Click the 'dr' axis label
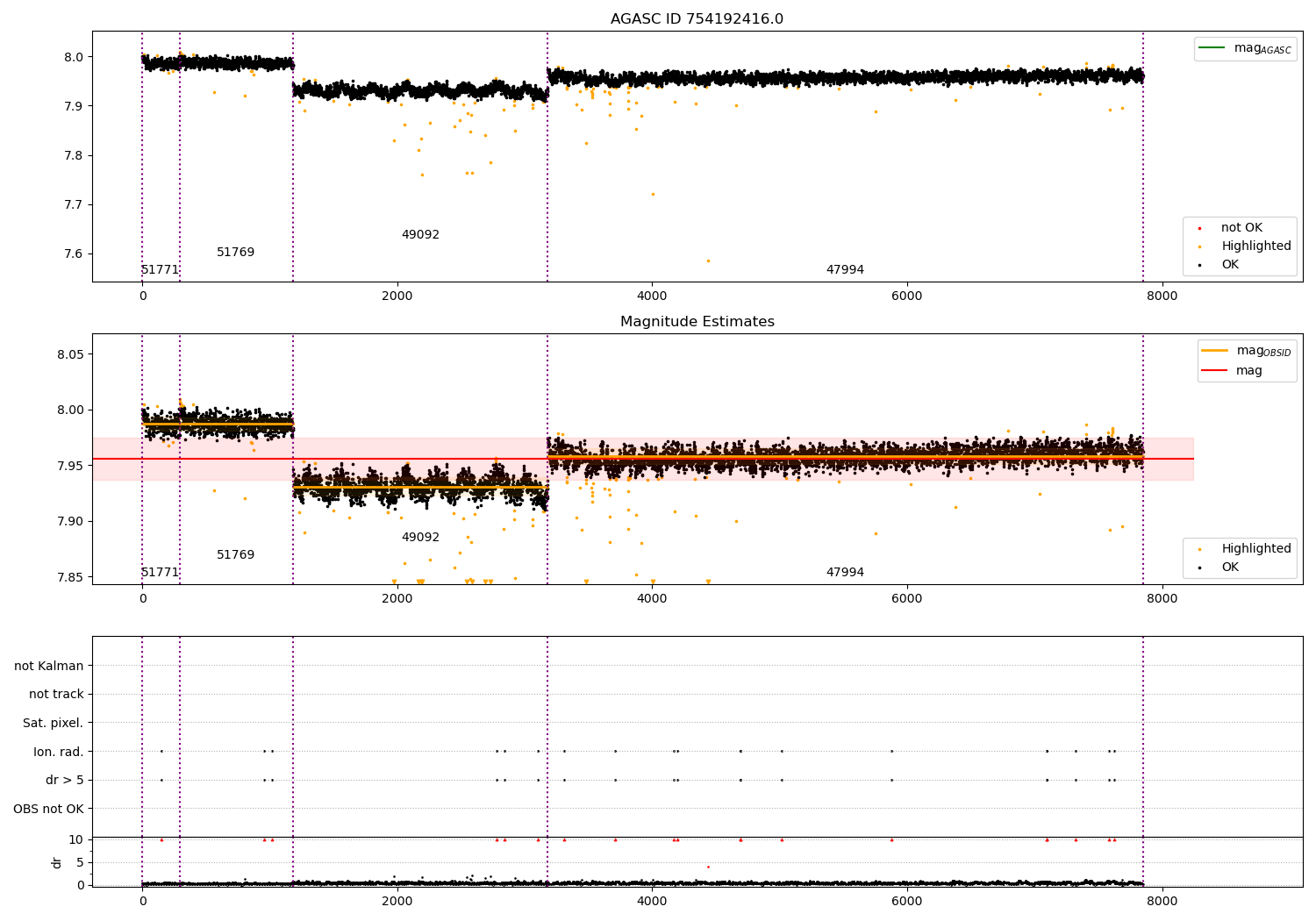This screenshot has width=1316, height=921. pos(57,862)
